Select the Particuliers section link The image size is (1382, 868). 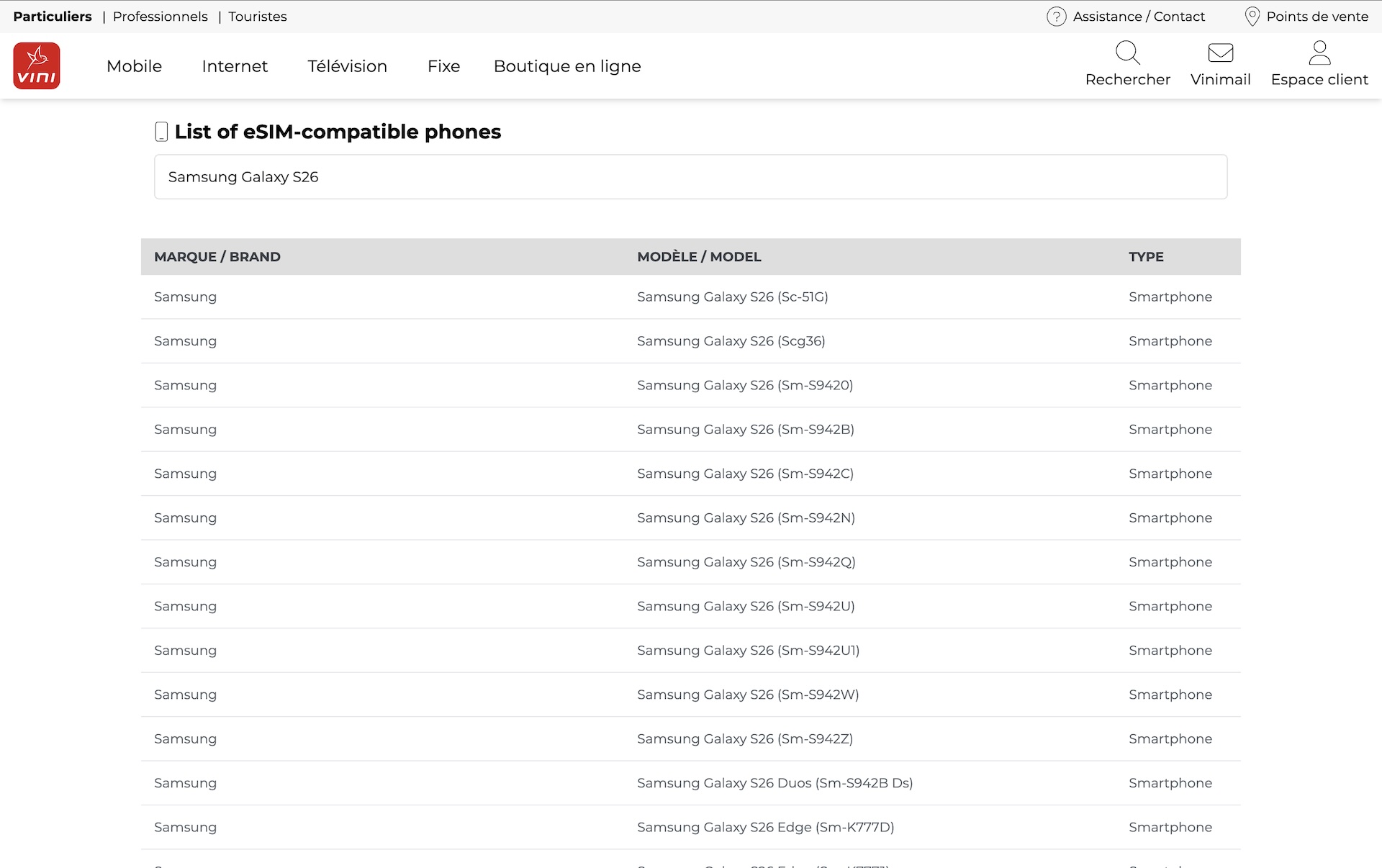coord(53,17)
